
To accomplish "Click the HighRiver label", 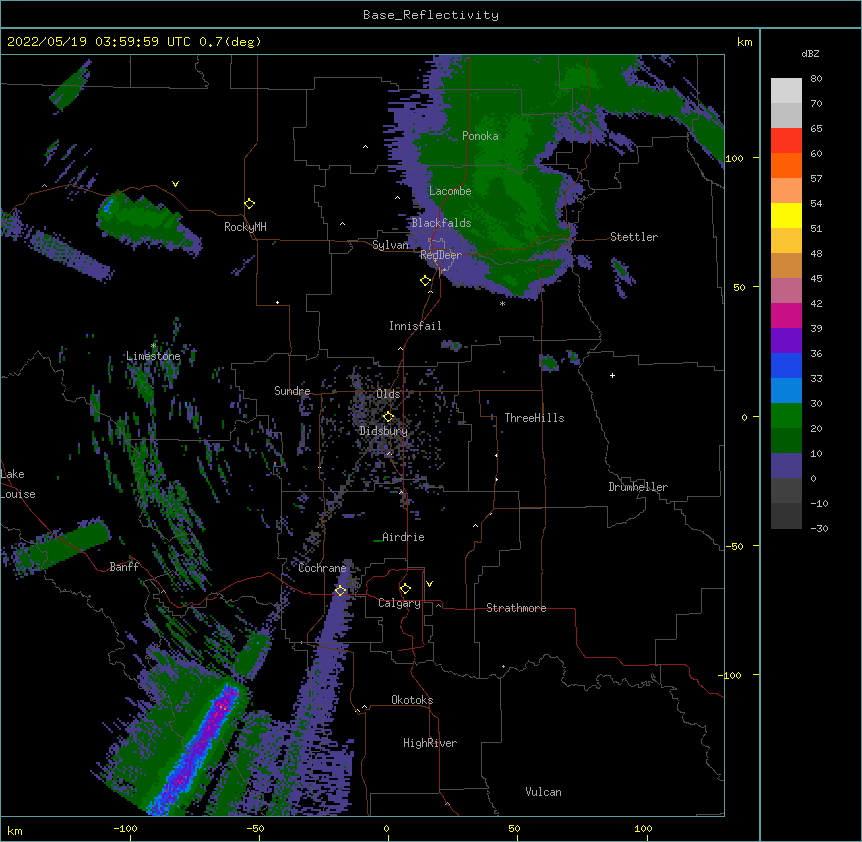I will 430,743.
